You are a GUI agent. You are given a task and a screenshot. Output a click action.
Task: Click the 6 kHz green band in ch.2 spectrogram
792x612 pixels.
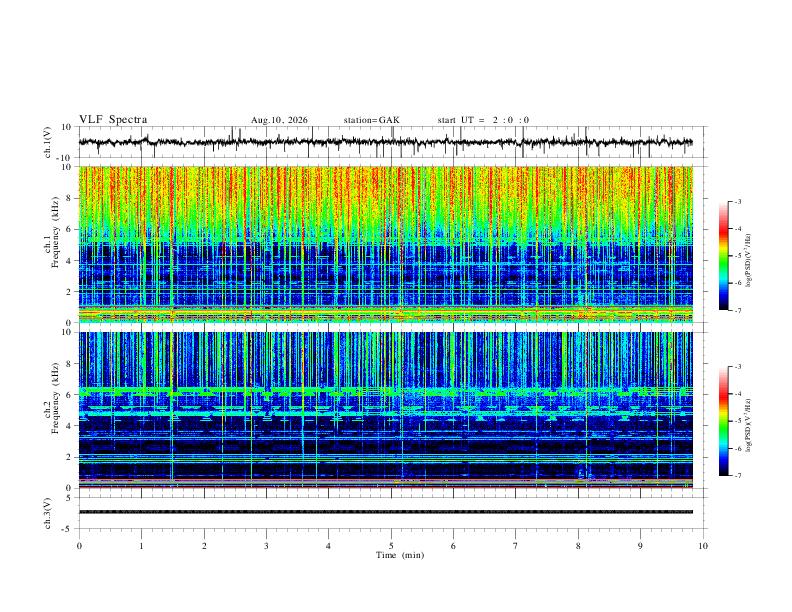[x=386, y=390]
